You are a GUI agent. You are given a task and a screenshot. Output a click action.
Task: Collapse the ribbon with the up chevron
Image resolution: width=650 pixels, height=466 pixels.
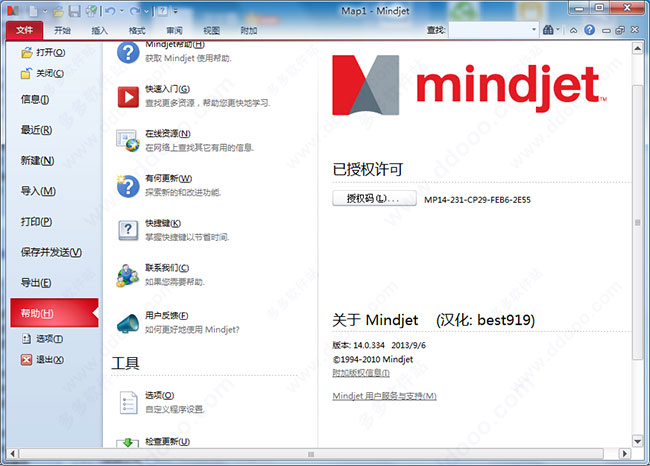(x=574, y=30)
